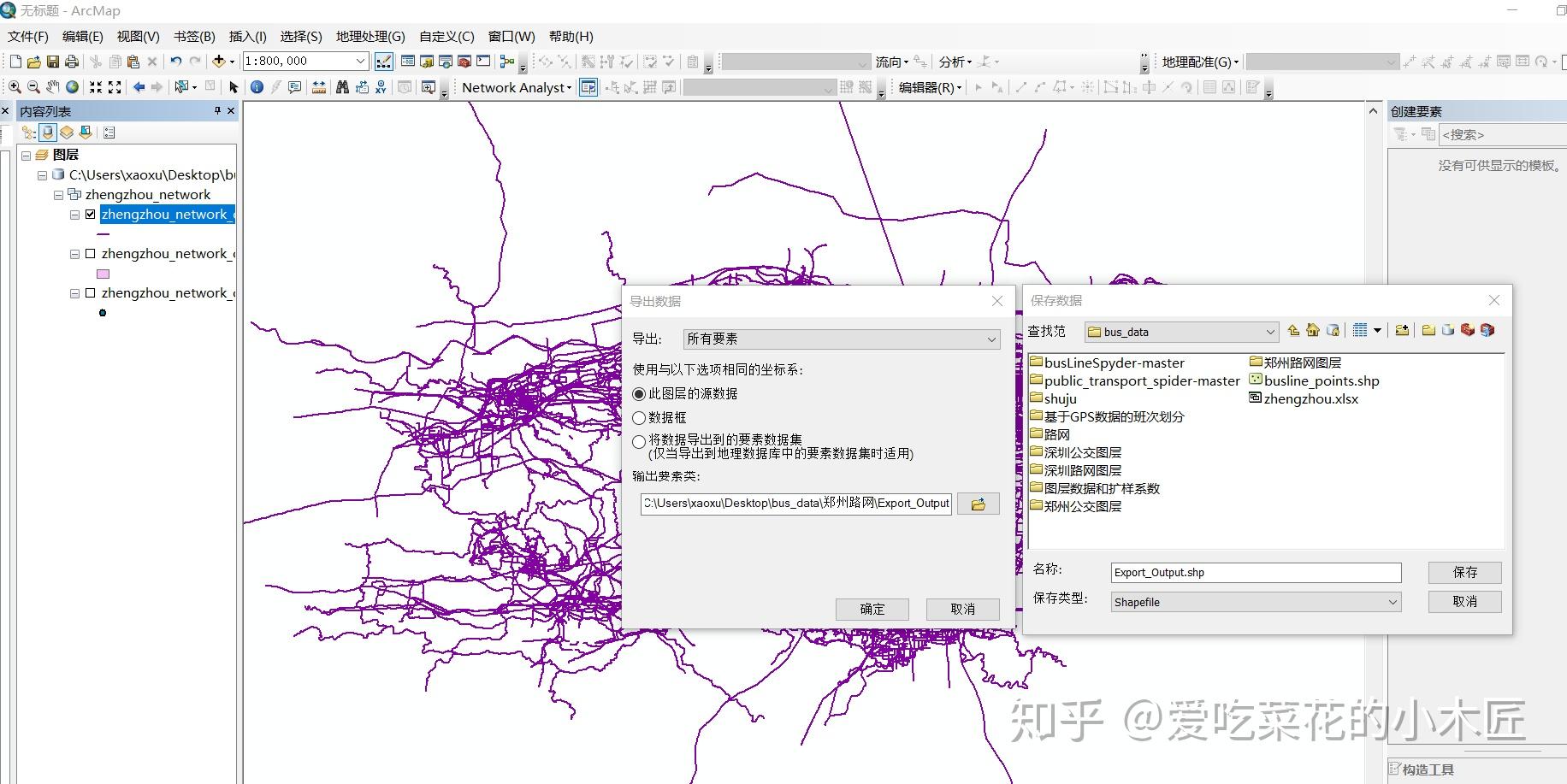Screen dimensions: 1567x784
Task: Click 保存 to save Export_Output.shp
Action: [1464, 572]
